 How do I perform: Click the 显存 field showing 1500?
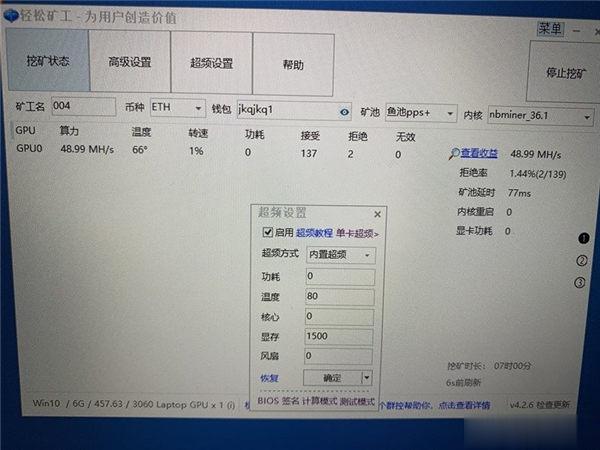click(x=339, y=336)
